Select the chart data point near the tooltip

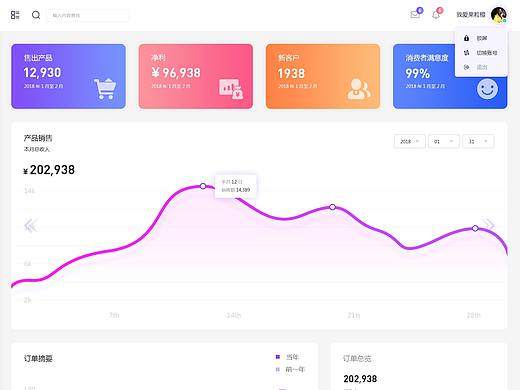(x=203, y=186)
